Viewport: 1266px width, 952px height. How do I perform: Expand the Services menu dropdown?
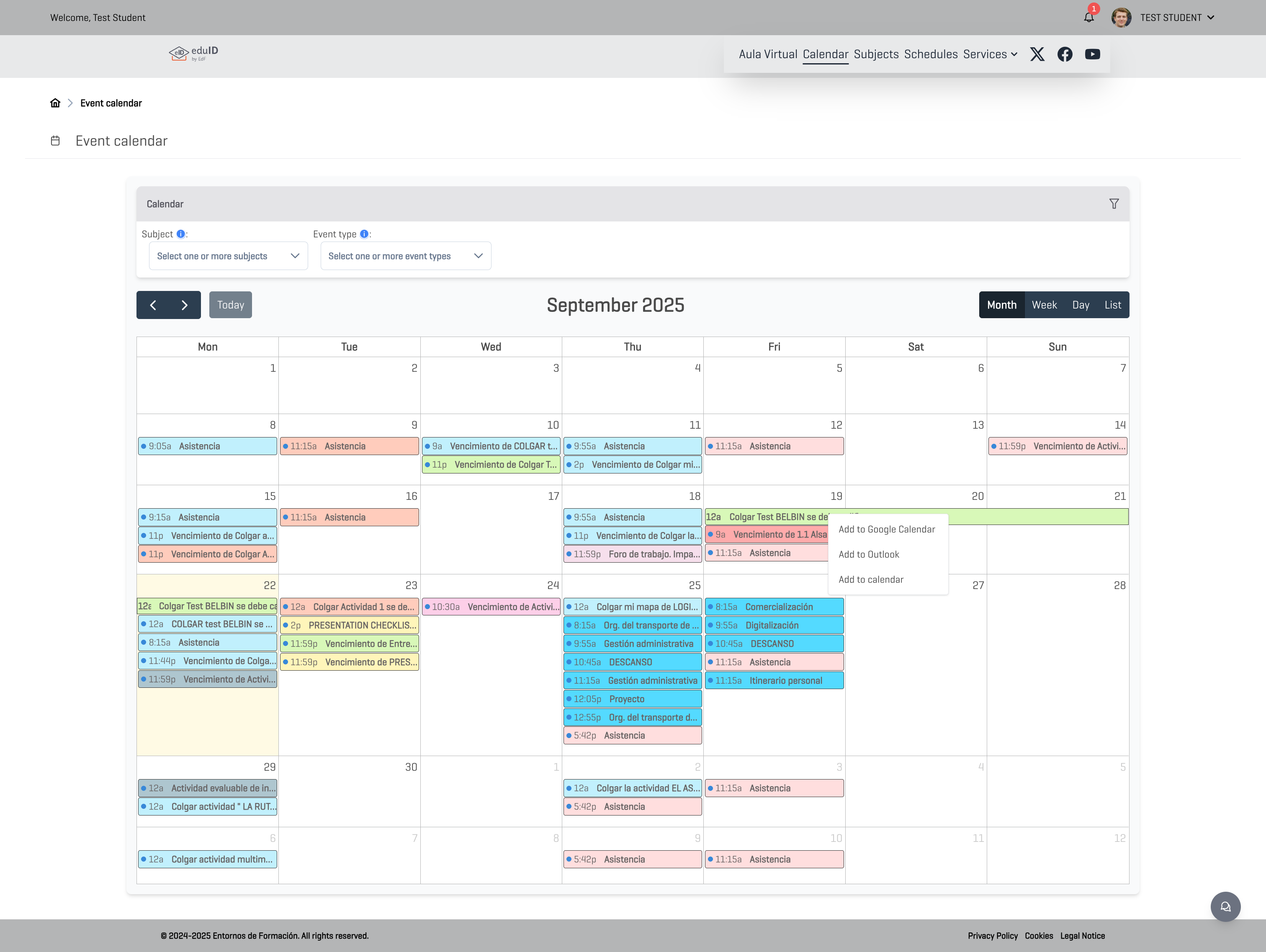(x=990, y=54)
